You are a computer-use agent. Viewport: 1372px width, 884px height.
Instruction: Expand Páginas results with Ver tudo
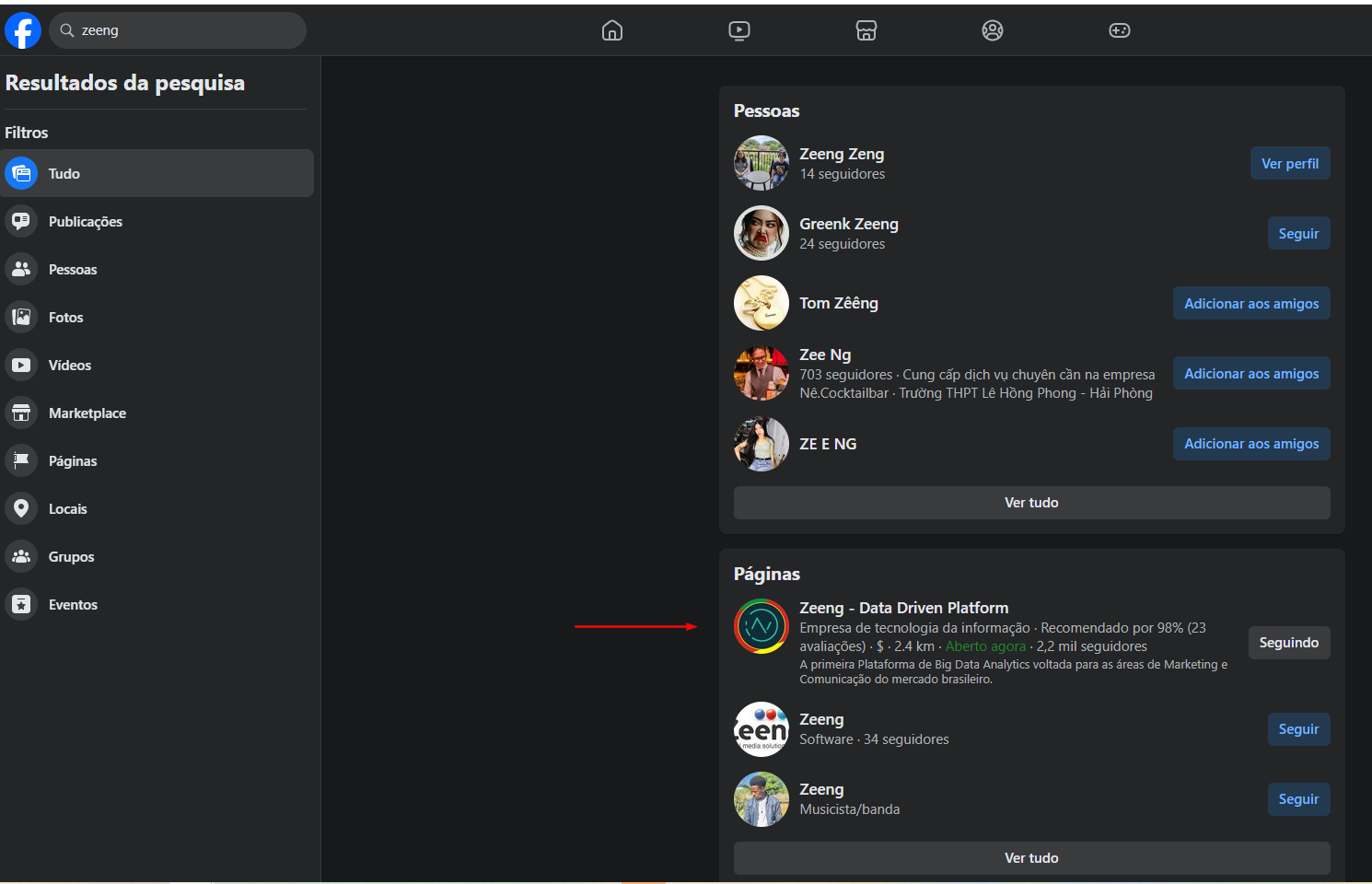click(x=1031, y=858)
